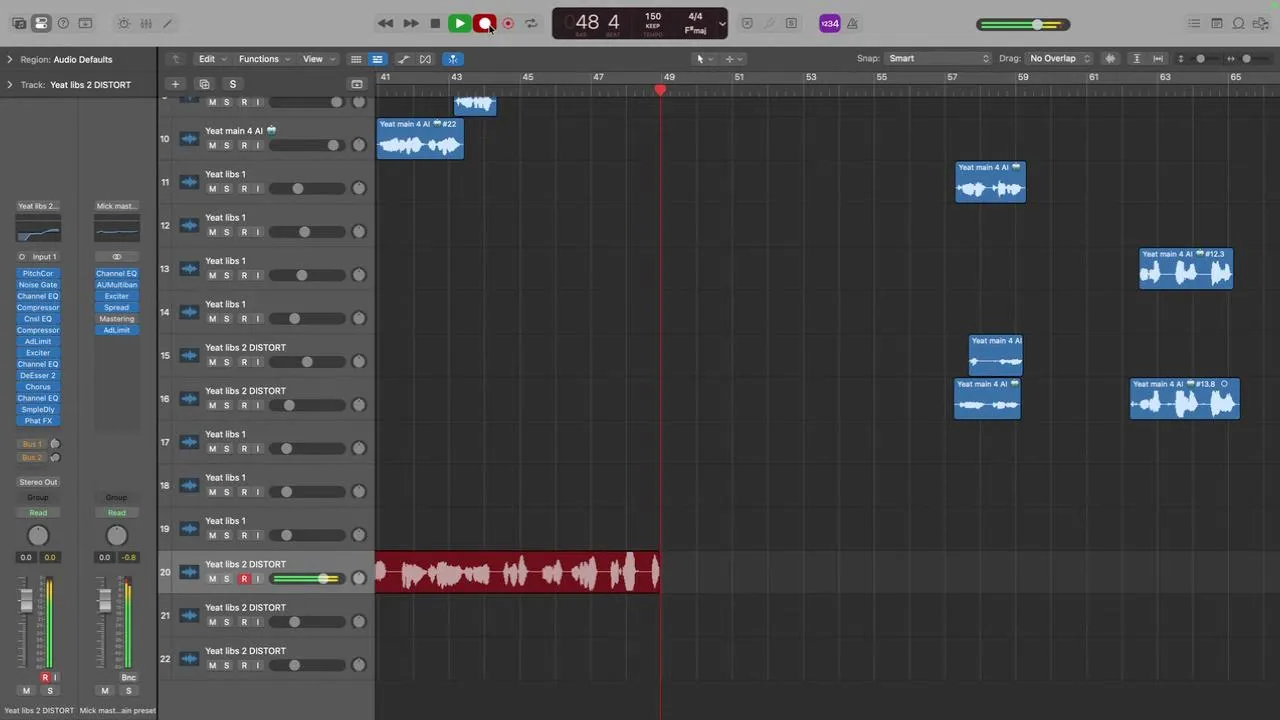Open the Toolbar display icon
This screenshot has height=720, width=1280.
click(85, 23)
